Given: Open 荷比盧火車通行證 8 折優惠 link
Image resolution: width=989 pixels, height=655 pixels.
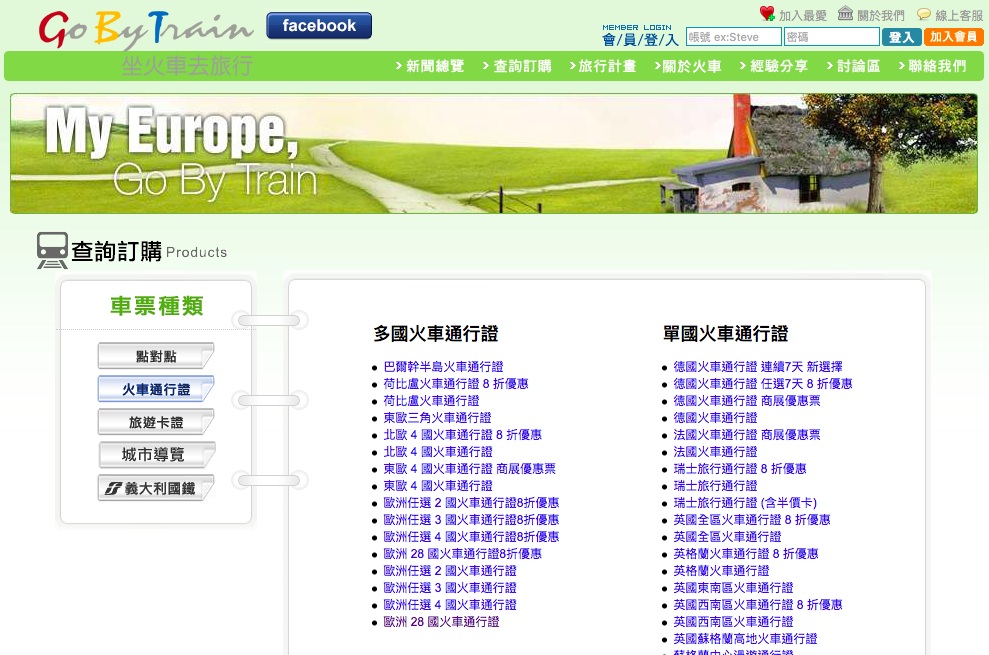Looking at the screenshot, I should click(x=456, y=384).
